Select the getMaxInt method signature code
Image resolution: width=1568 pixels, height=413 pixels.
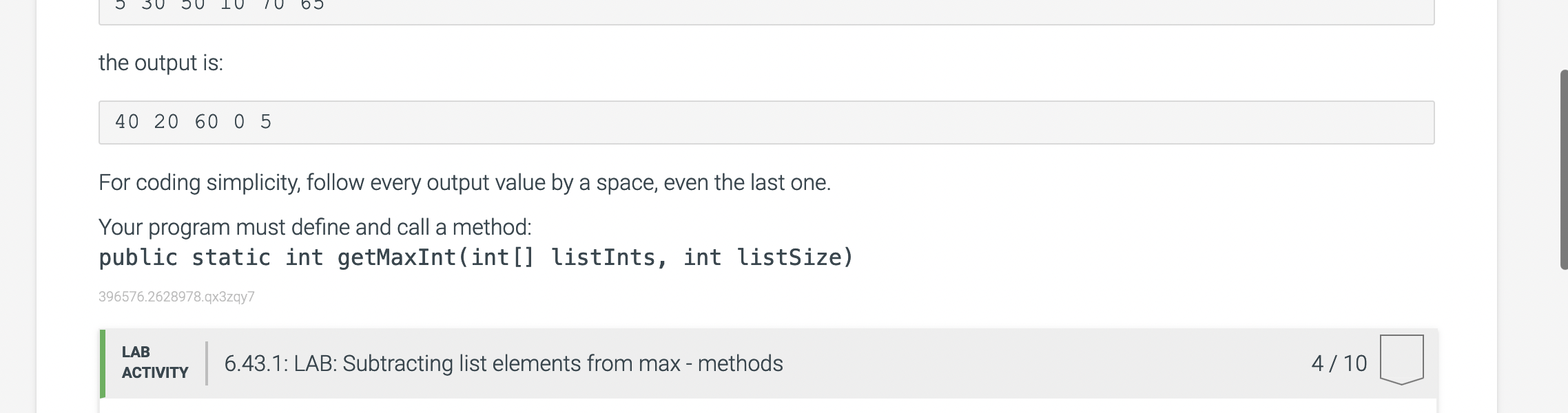(x=475, y=257)
